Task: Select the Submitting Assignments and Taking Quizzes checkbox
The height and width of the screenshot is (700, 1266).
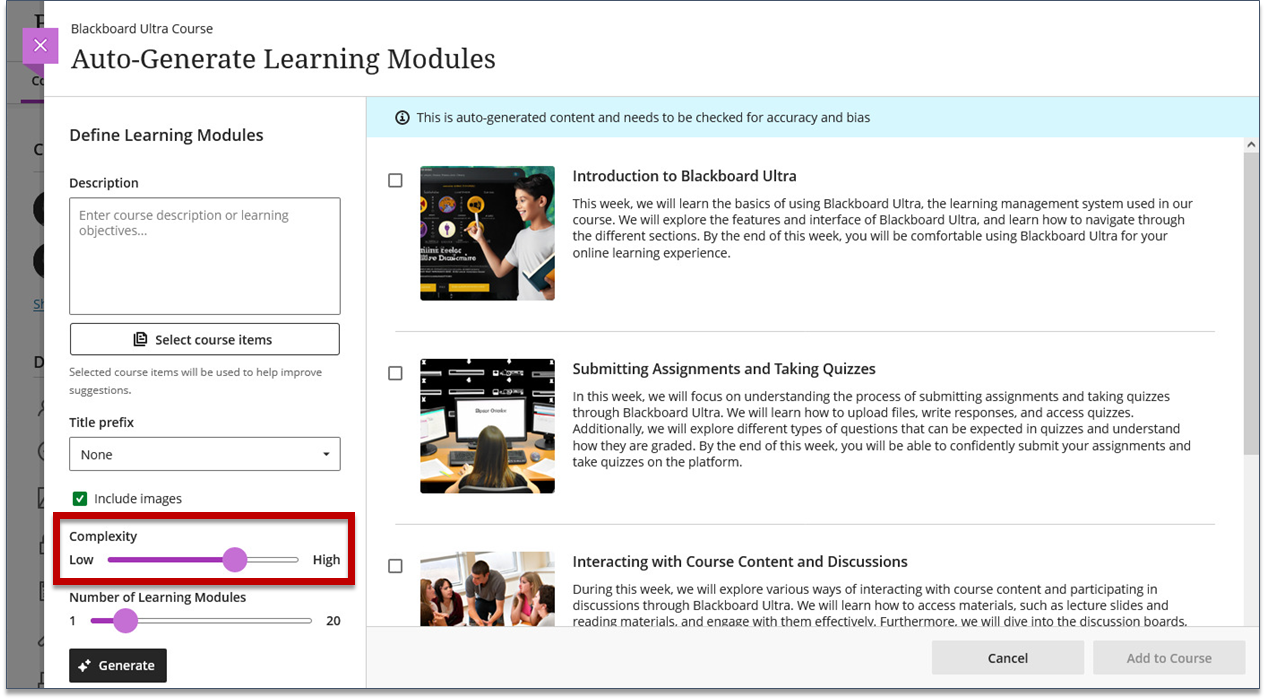Action: tap(395, 373)
